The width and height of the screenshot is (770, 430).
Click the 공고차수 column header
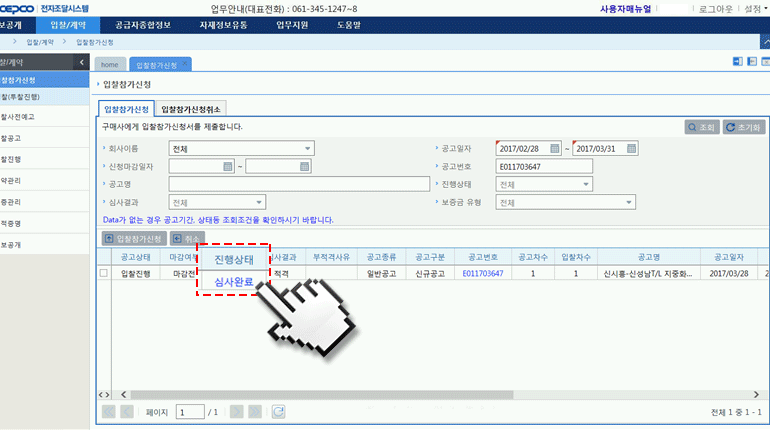click(x=533, y=257)
